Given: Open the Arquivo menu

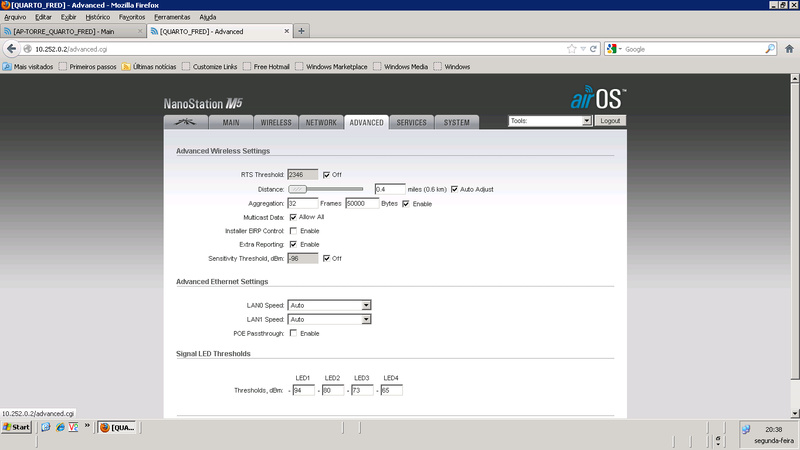Looking at the screenshot, I should click(x=15, y=17).
